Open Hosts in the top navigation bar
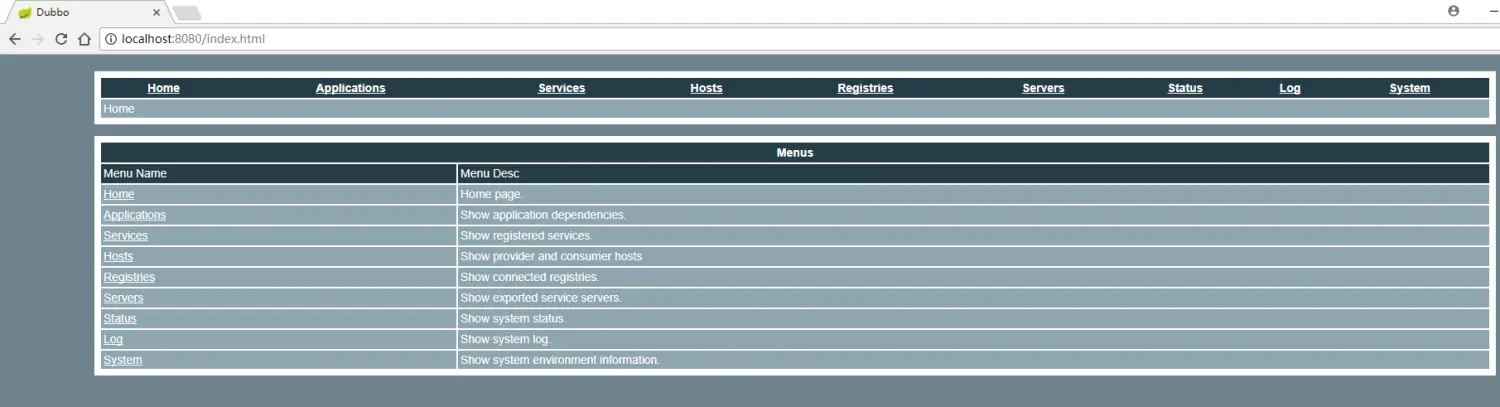 706,88
